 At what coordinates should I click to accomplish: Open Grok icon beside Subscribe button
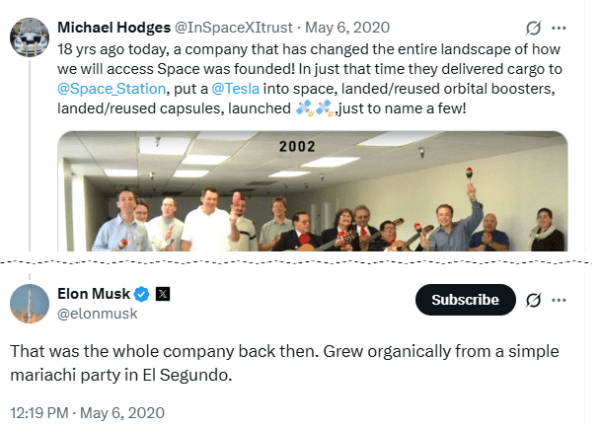pos(534,299)
